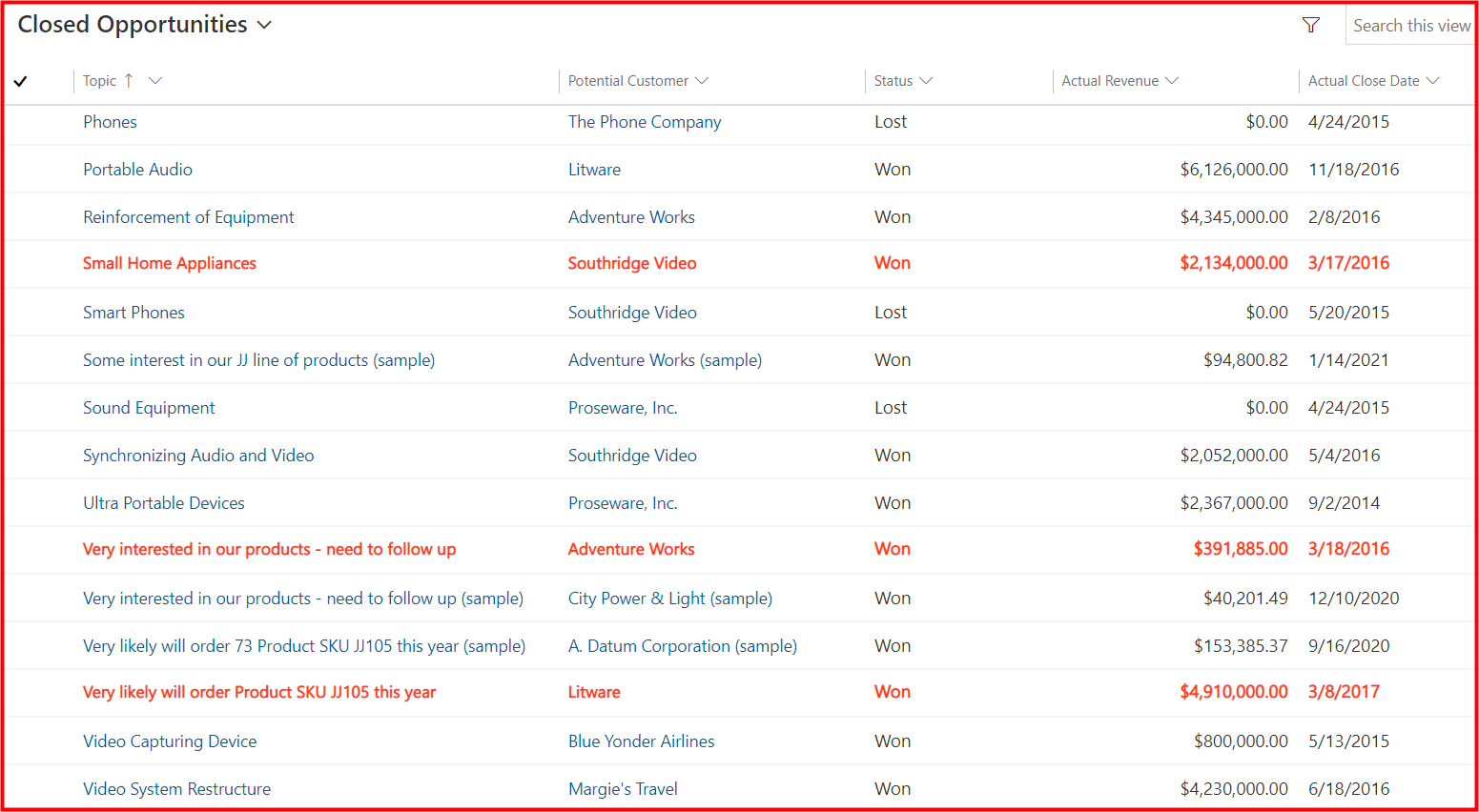Image resolution: width=1479 pixels, height=812 pixels.
Task: Click the Topic sort ascending arrow
Action: pos(129,81)
